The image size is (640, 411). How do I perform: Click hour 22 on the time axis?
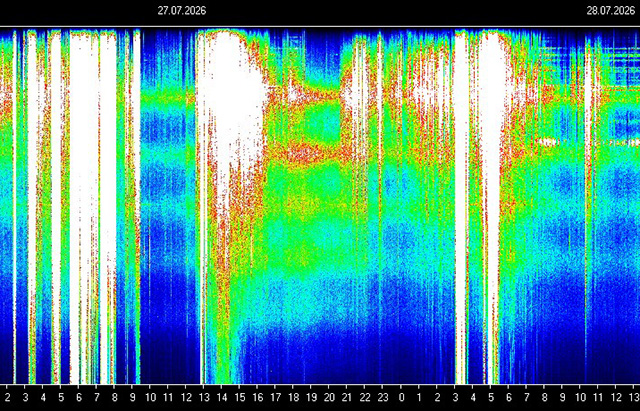(365, 398)
